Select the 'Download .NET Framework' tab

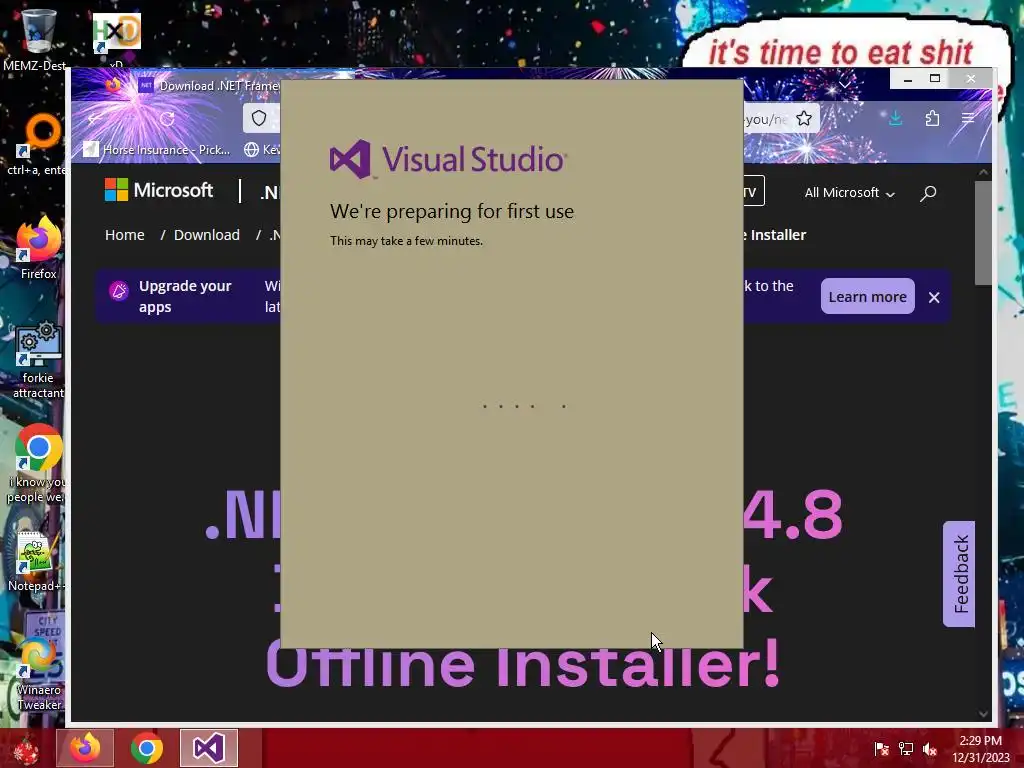point(209,86)
